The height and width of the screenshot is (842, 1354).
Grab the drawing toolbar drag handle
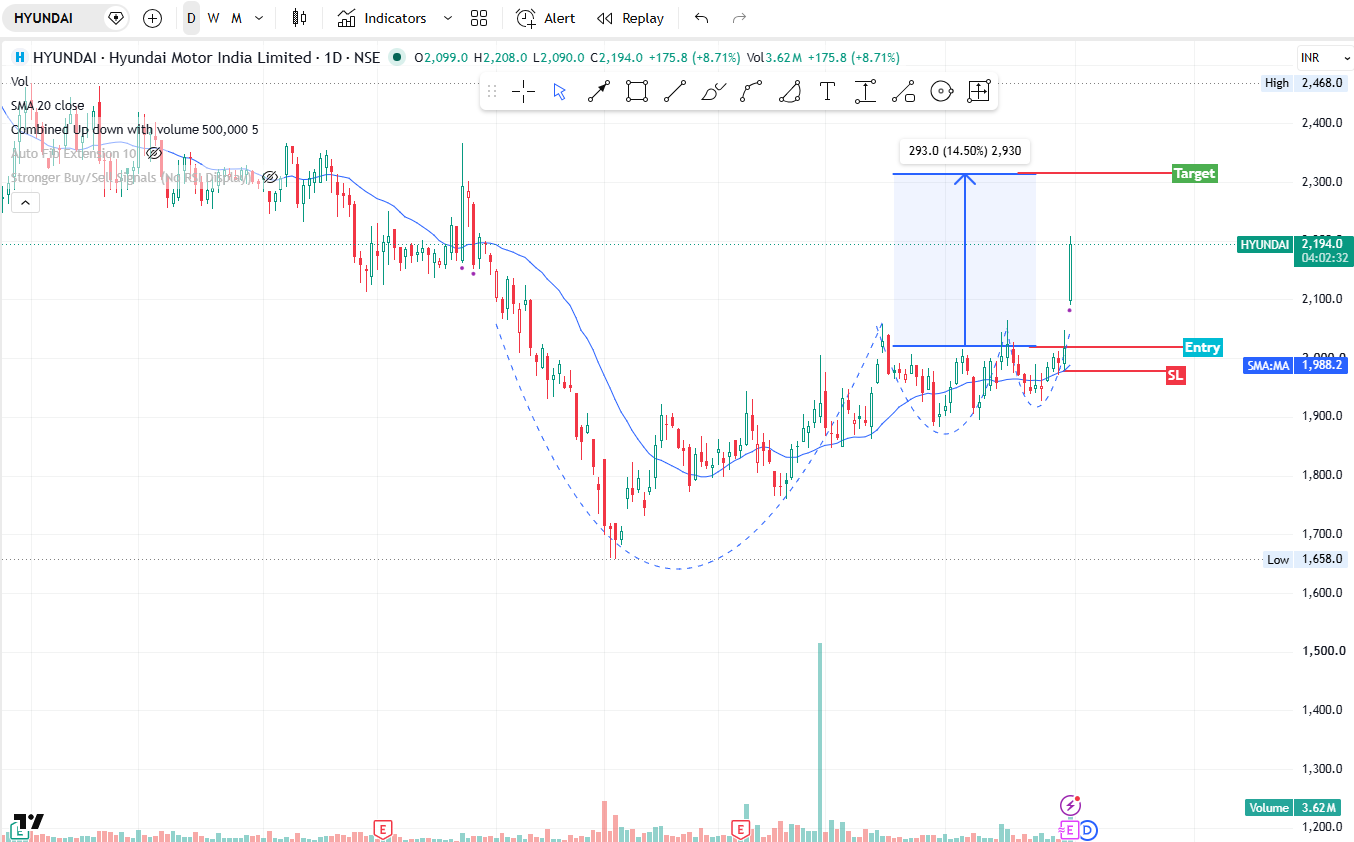tap(491, 92)
